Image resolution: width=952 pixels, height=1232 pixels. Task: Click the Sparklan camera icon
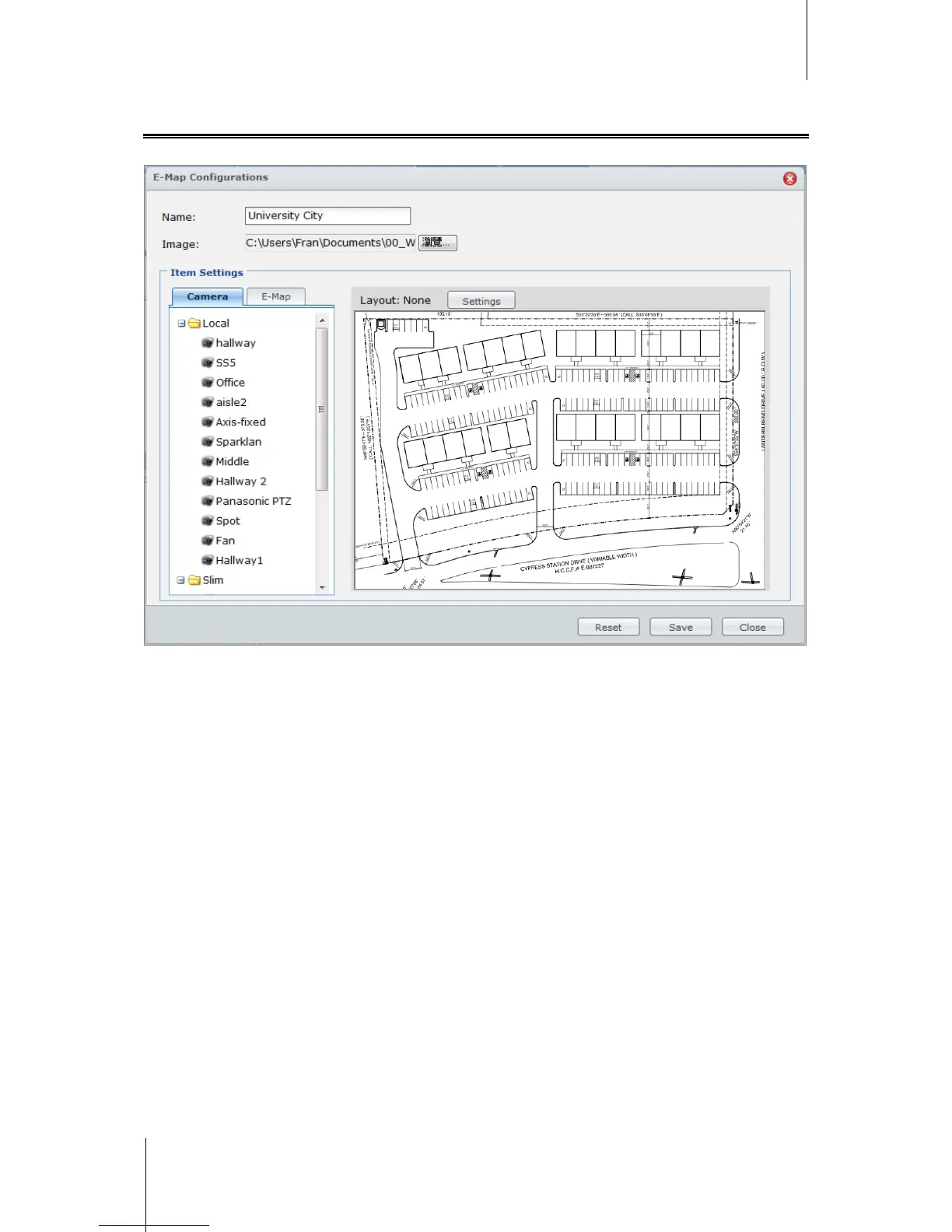[207, 442]
